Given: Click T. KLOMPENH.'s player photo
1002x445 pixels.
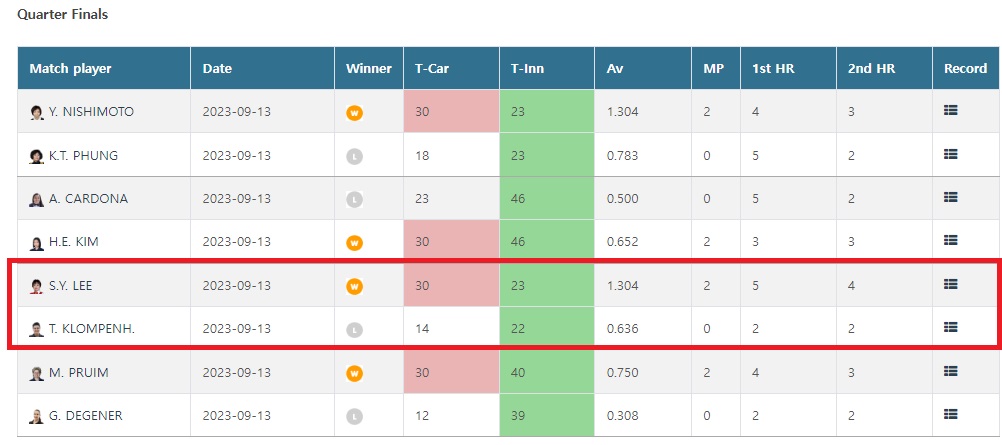Looking at the screenshot, I should [37, 330].
